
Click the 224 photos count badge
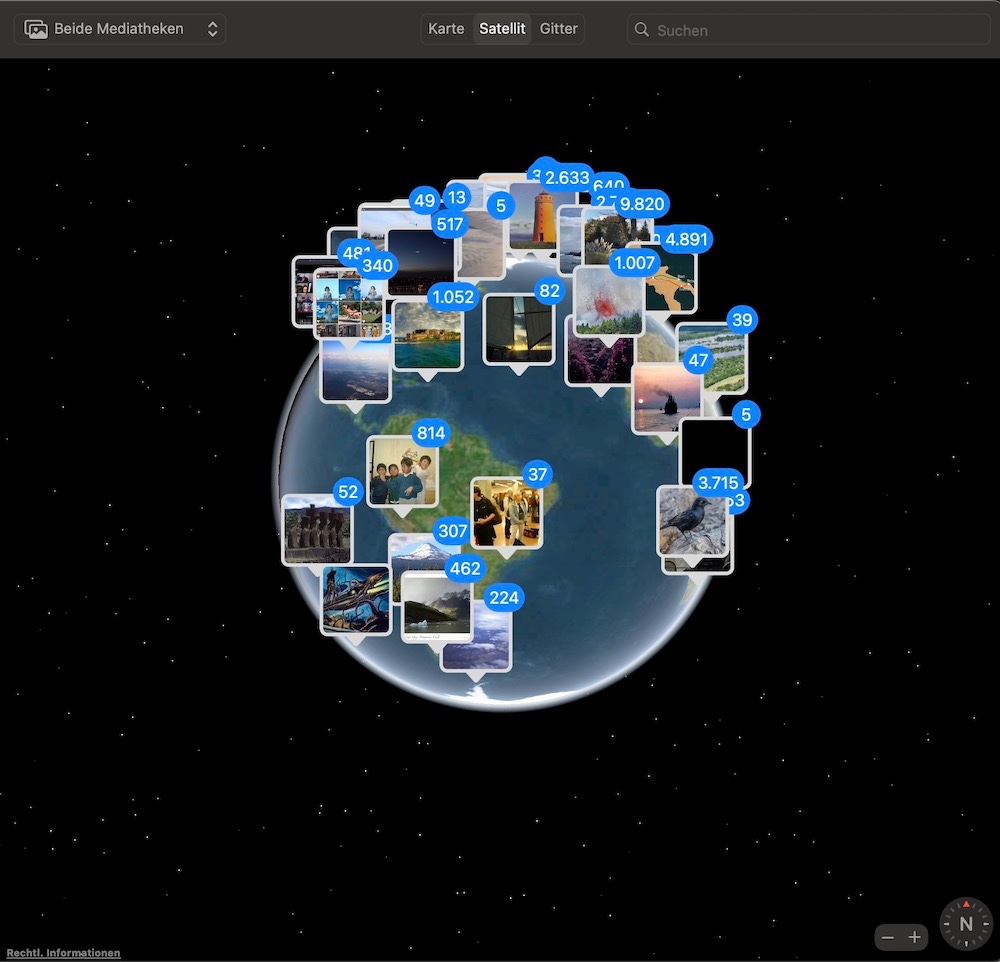[x=504, y=598]
